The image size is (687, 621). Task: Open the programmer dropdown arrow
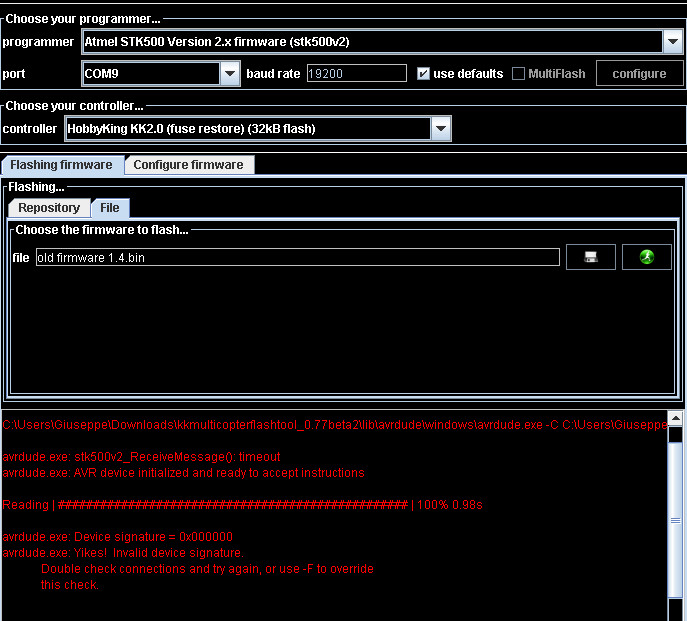[673, 42]
